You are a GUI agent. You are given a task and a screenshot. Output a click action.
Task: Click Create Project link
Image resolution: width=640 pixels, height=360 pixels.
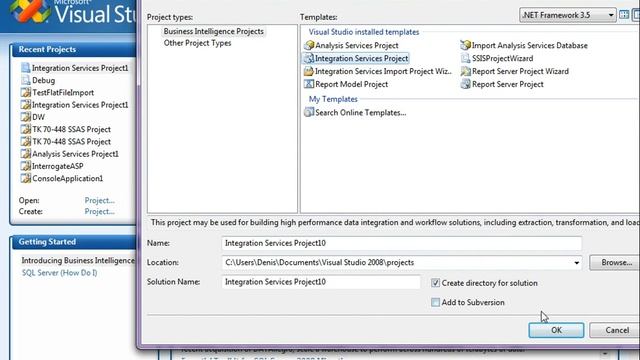click(100, 211)
